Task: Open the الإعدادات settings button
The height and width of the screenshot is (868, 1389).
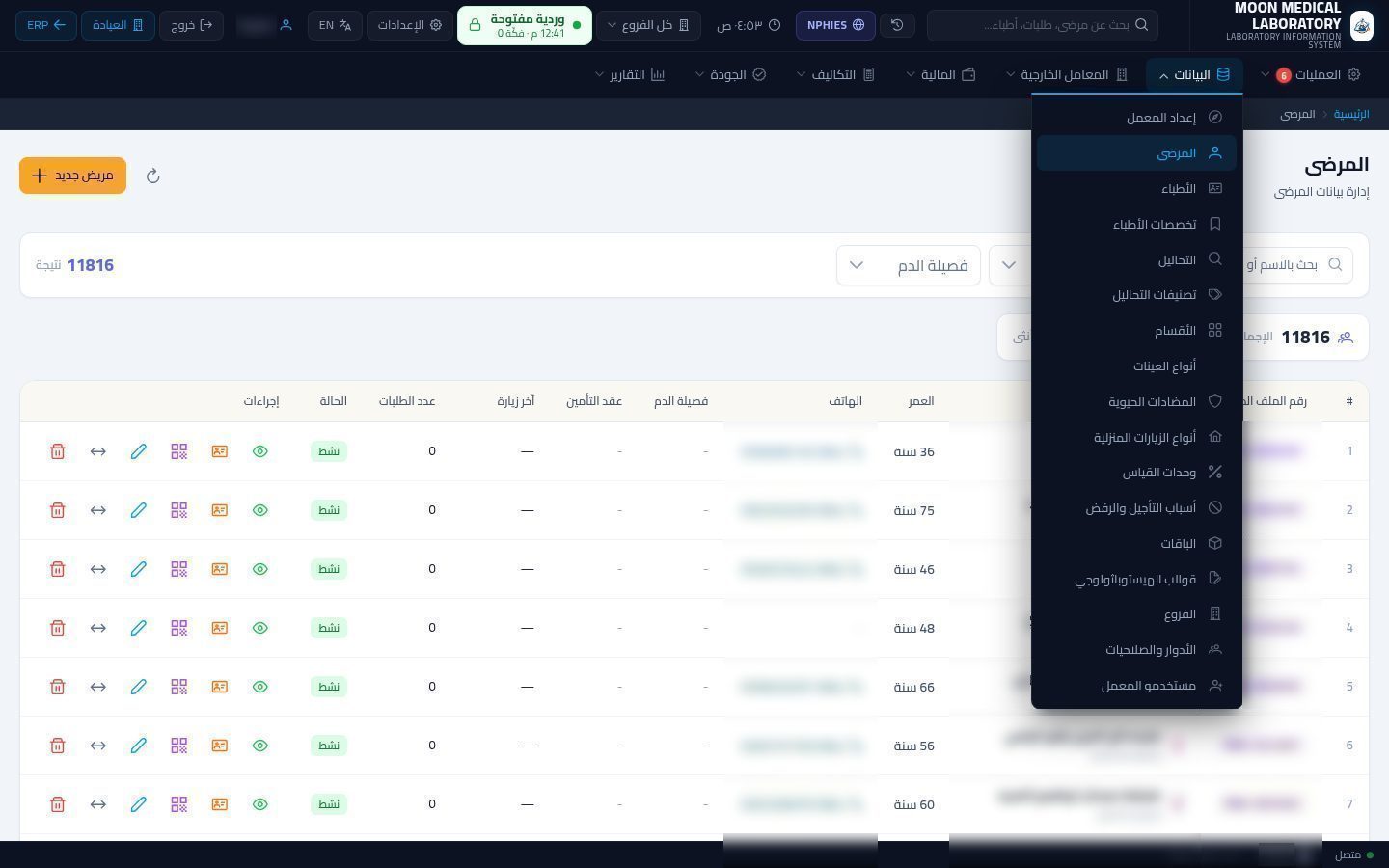Action: tap(411, 25)
